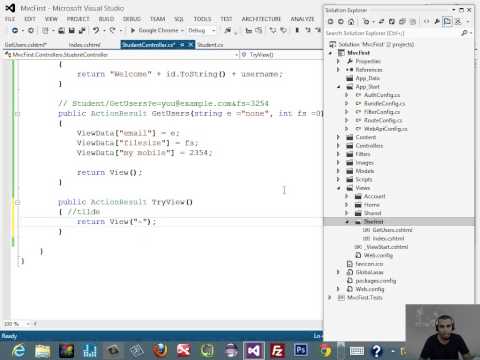Switch to the GetUsers.cshtml tab
Image resolution: width=480 pixels, height=360 pixels.
[26, 45]
